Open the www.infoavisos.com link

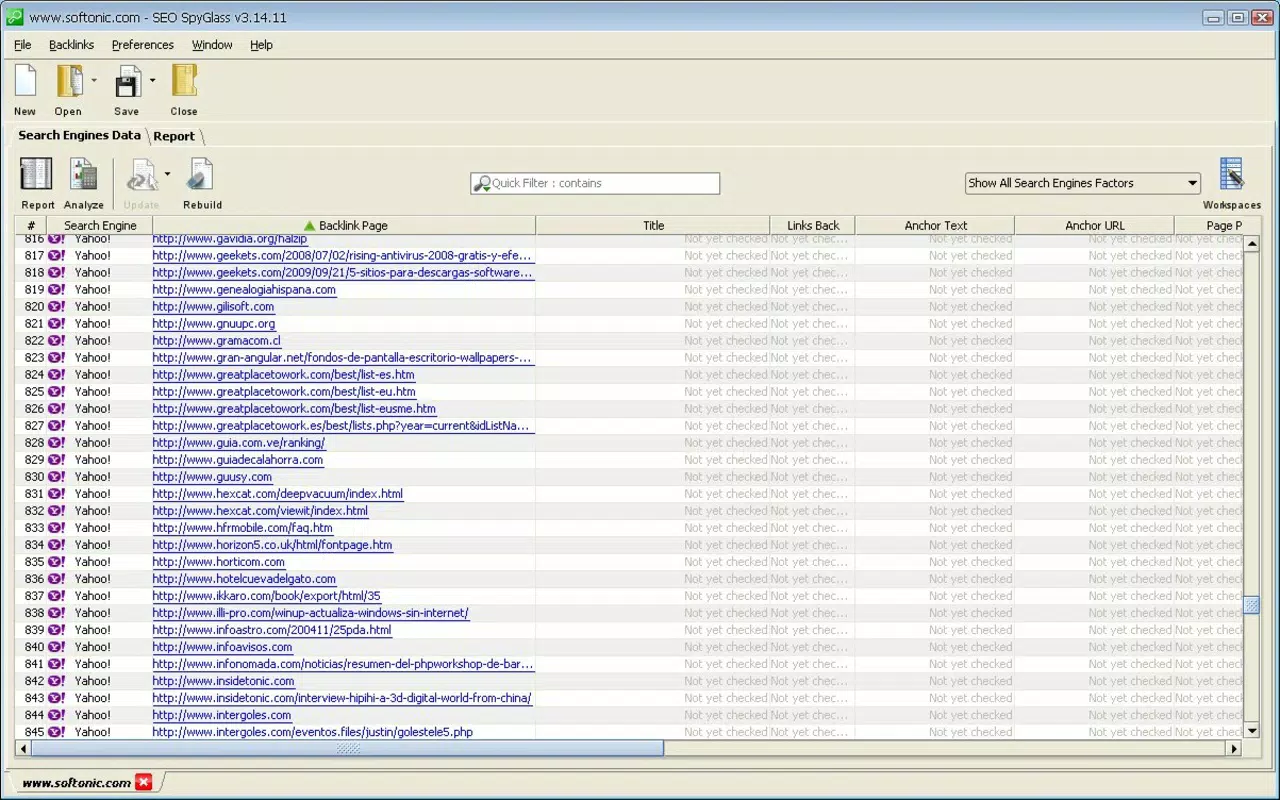[x=222, y=646]
